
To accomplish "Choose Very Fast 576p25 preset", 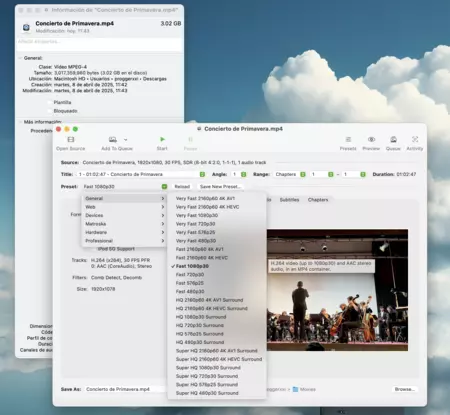I will coord(217,232).
